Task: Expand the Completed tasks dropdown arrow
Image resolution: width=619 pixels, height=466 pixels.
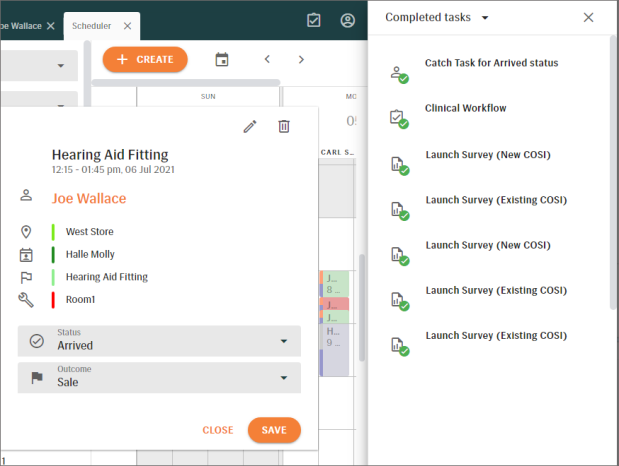Action: tap(485, 18)
